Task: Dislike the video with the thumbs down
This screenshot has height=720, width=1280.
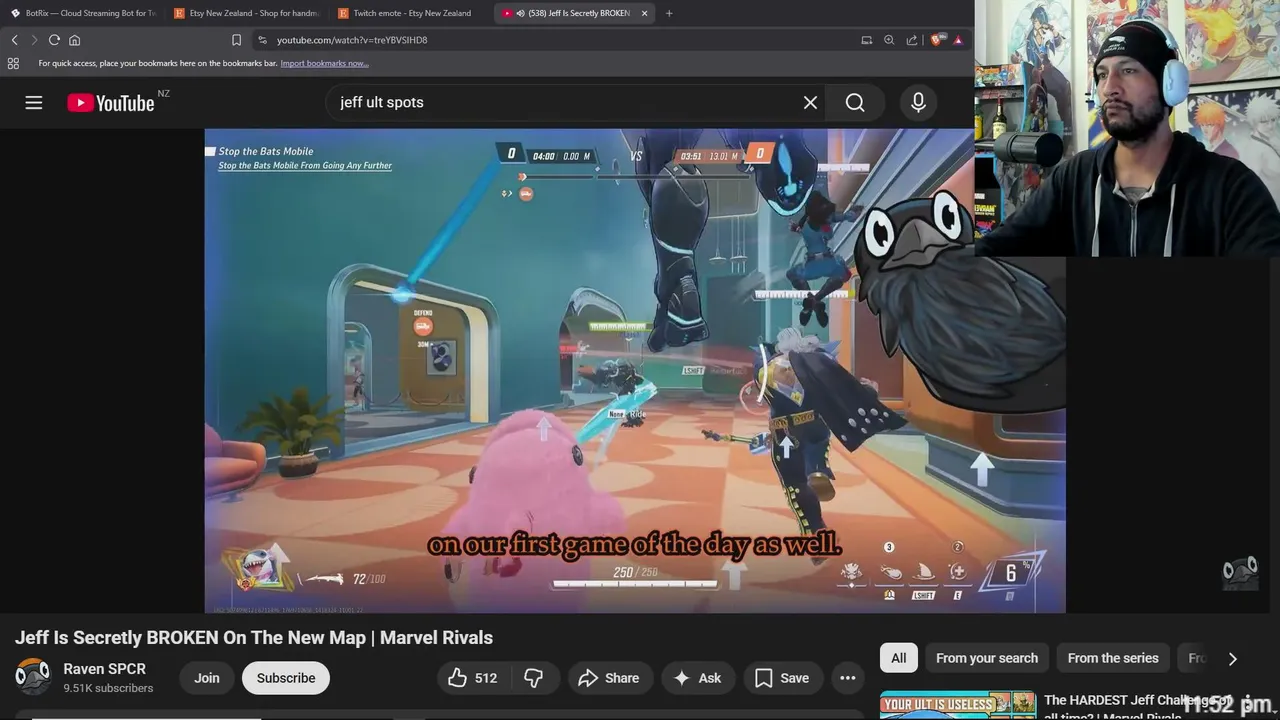Action: [x=533, y=678]
